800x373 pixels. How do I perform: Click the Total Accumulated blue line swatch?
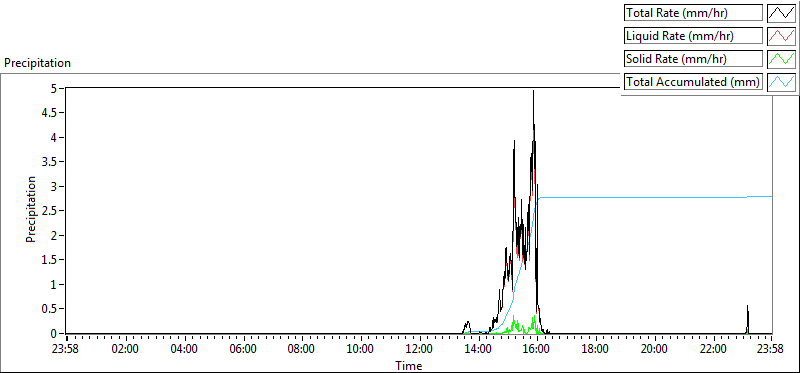tap(781, 82)
